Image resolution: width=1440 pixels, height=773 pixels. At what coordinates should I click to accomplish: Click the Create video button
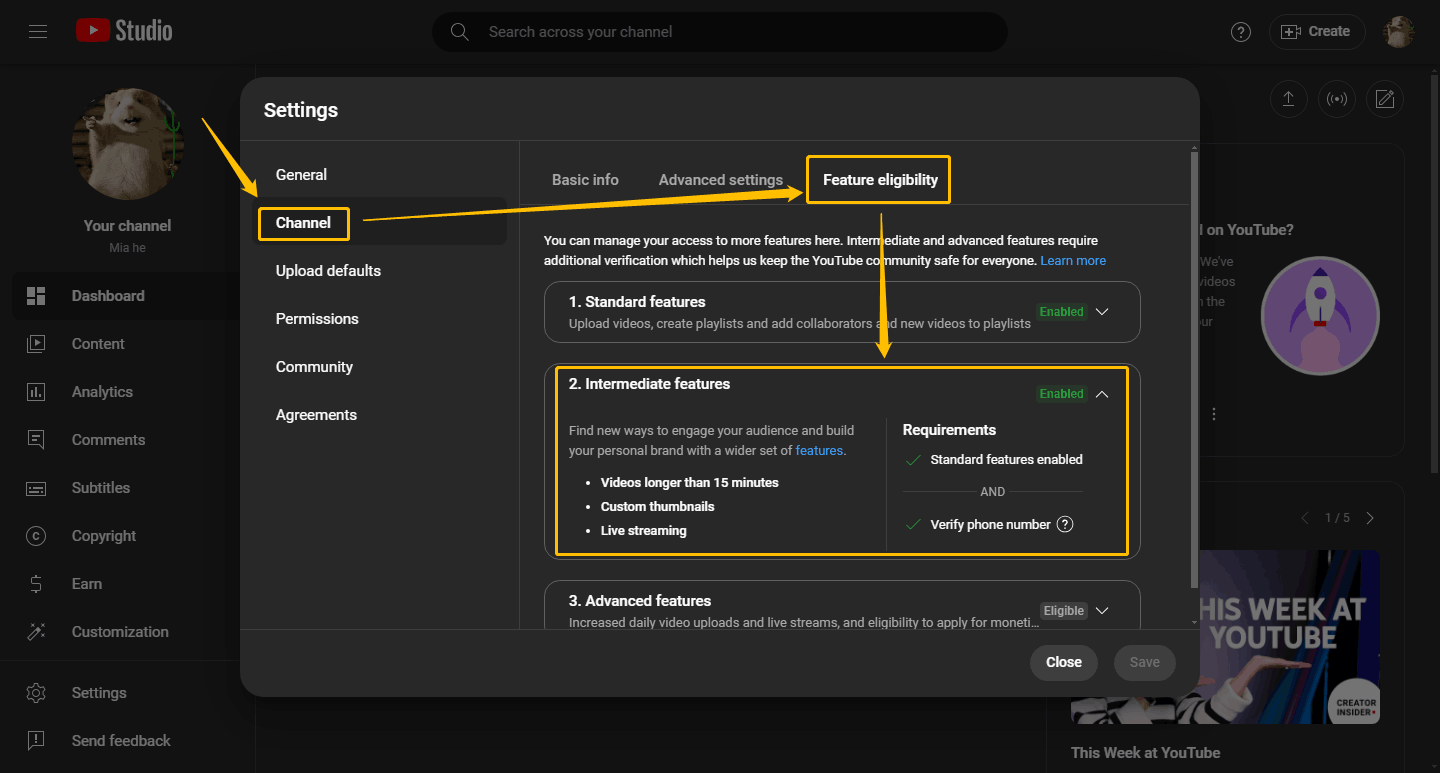click(x=1317, y=32)
